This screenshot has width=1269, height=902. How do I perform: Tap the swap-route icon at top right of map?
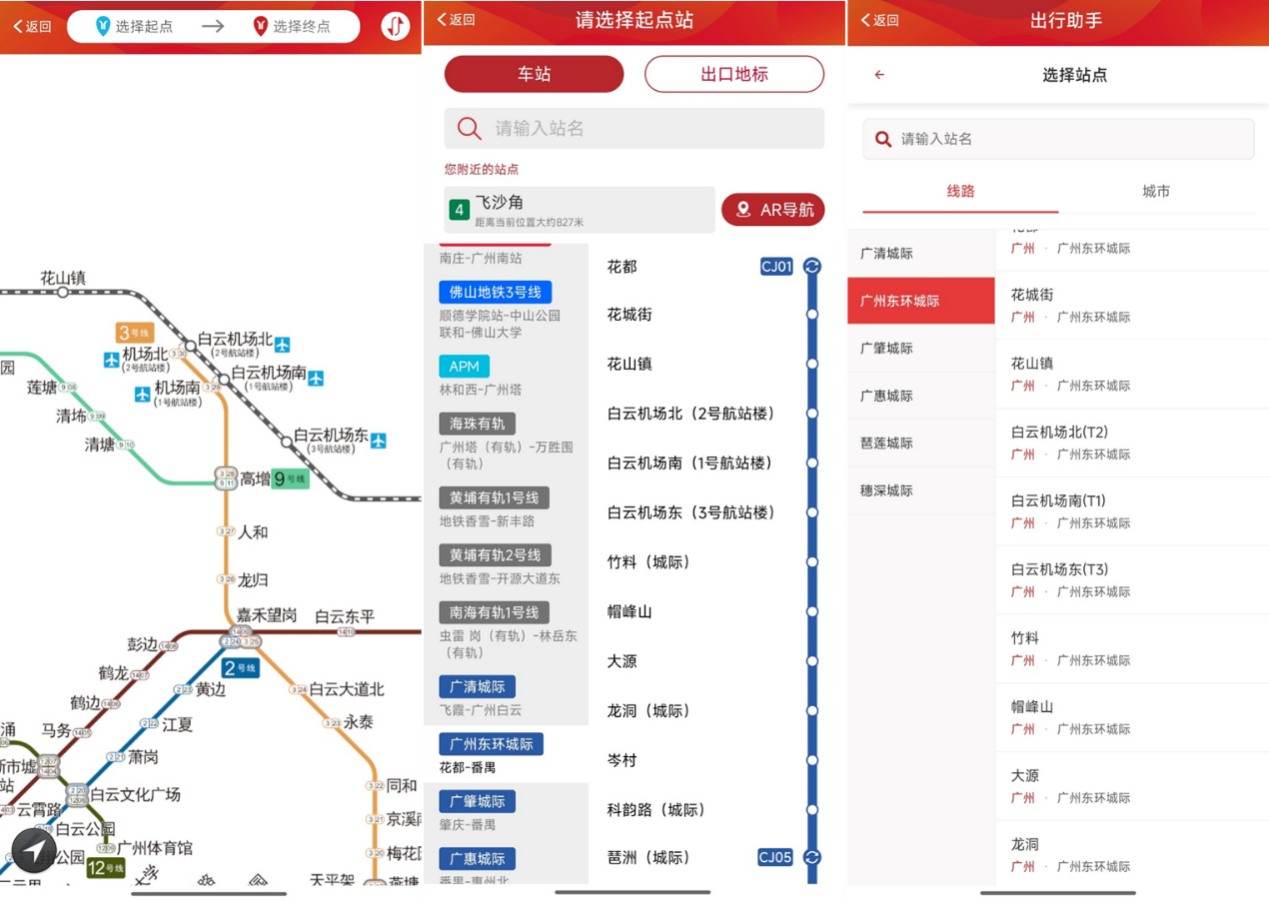(x=395, y=27)
